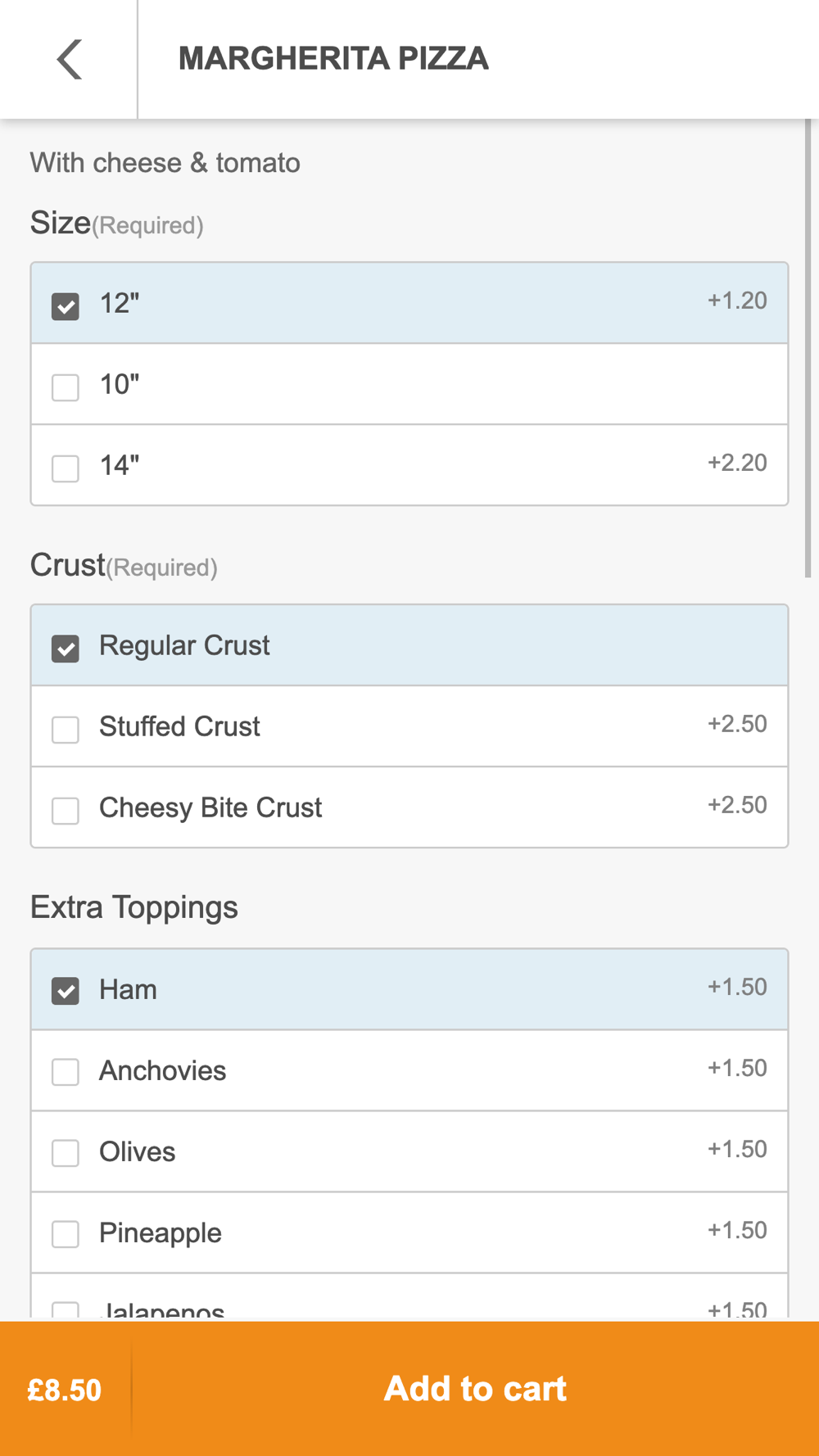Click the +2.20 price for 14"

pos(737,463)
